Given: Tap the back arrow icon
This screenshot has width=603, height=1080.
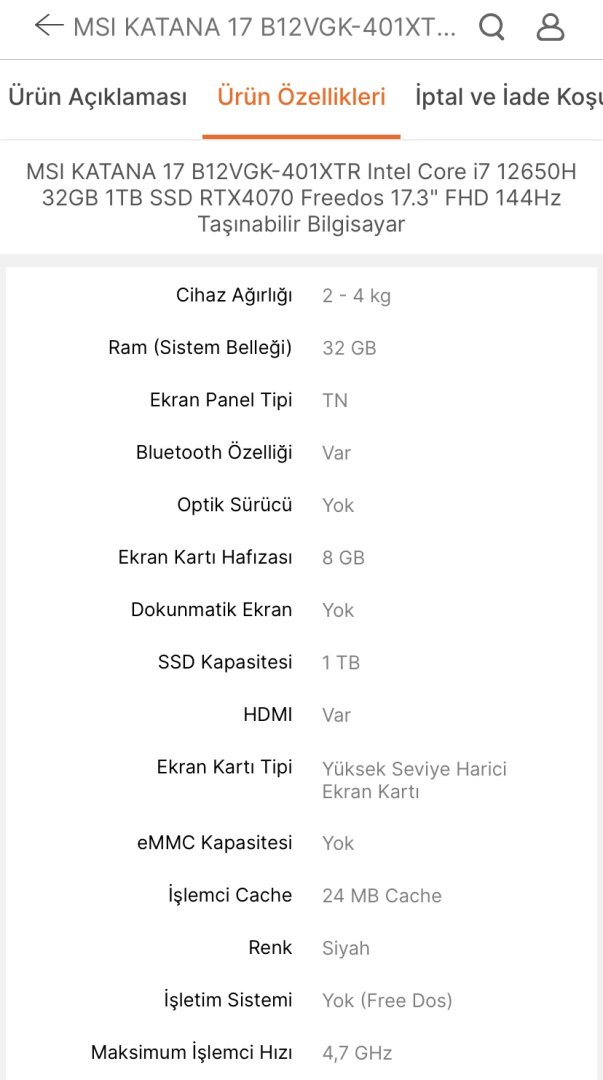Looking at the screenshot, I should coord(48,26).
